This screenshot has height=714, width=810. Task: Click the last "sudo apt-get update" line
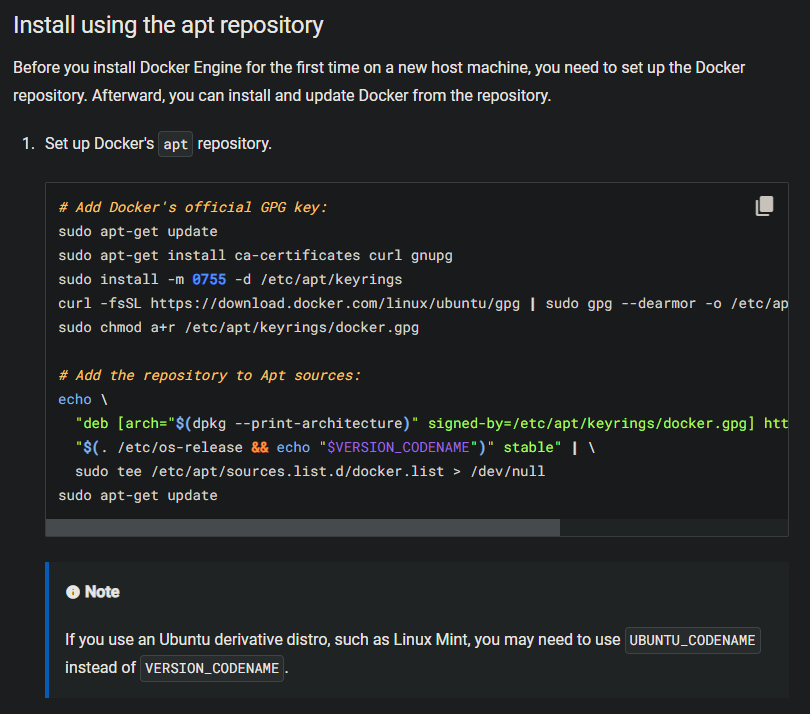[138, 495]
